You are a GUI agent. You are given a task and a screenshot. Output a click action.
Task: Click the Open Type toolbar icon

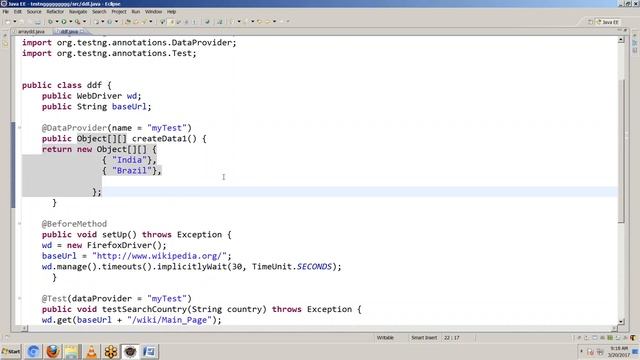[x=128, y=22]
